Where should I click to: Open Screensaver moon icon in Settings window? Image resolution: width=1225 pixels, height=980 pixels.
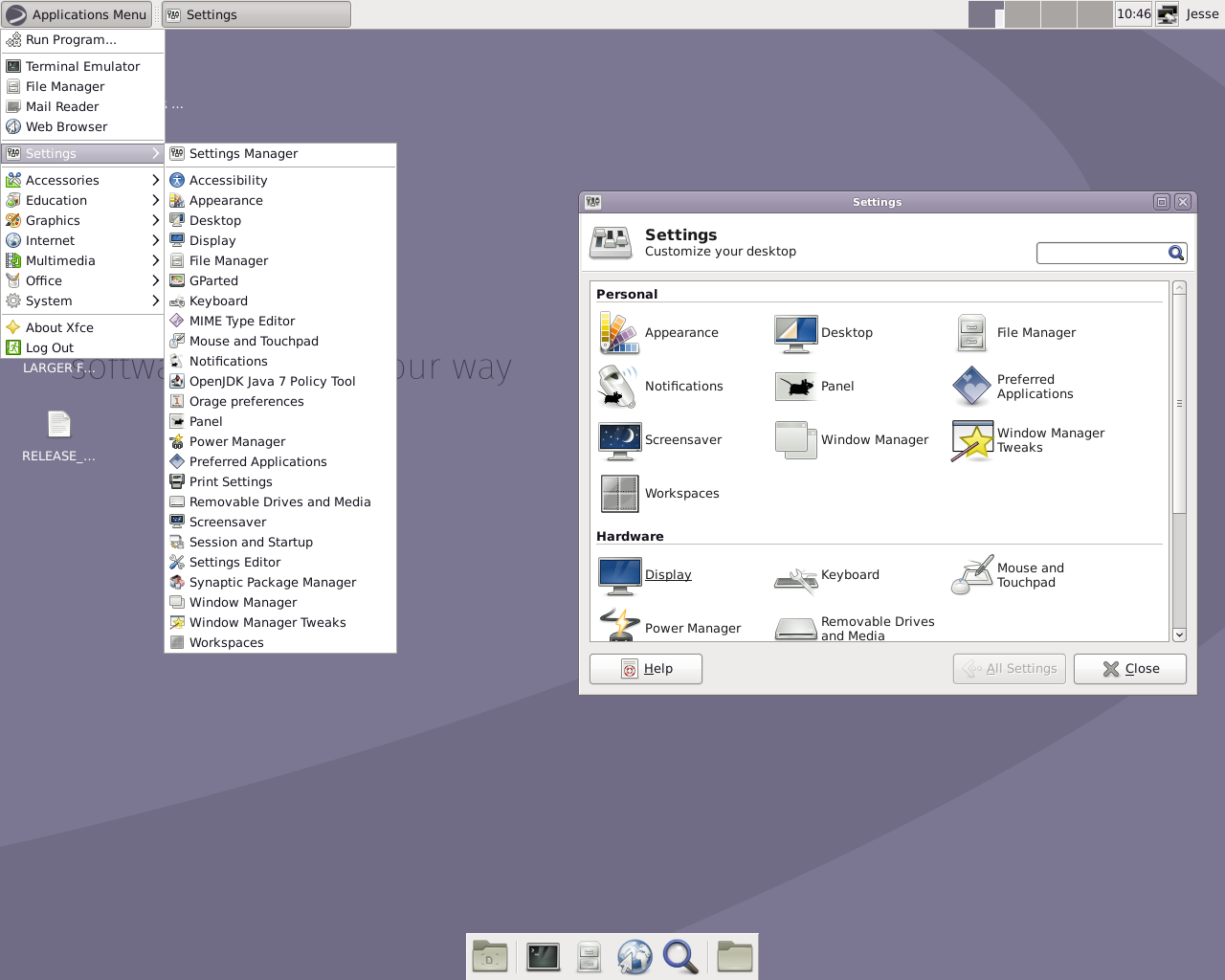click(619, 439)
